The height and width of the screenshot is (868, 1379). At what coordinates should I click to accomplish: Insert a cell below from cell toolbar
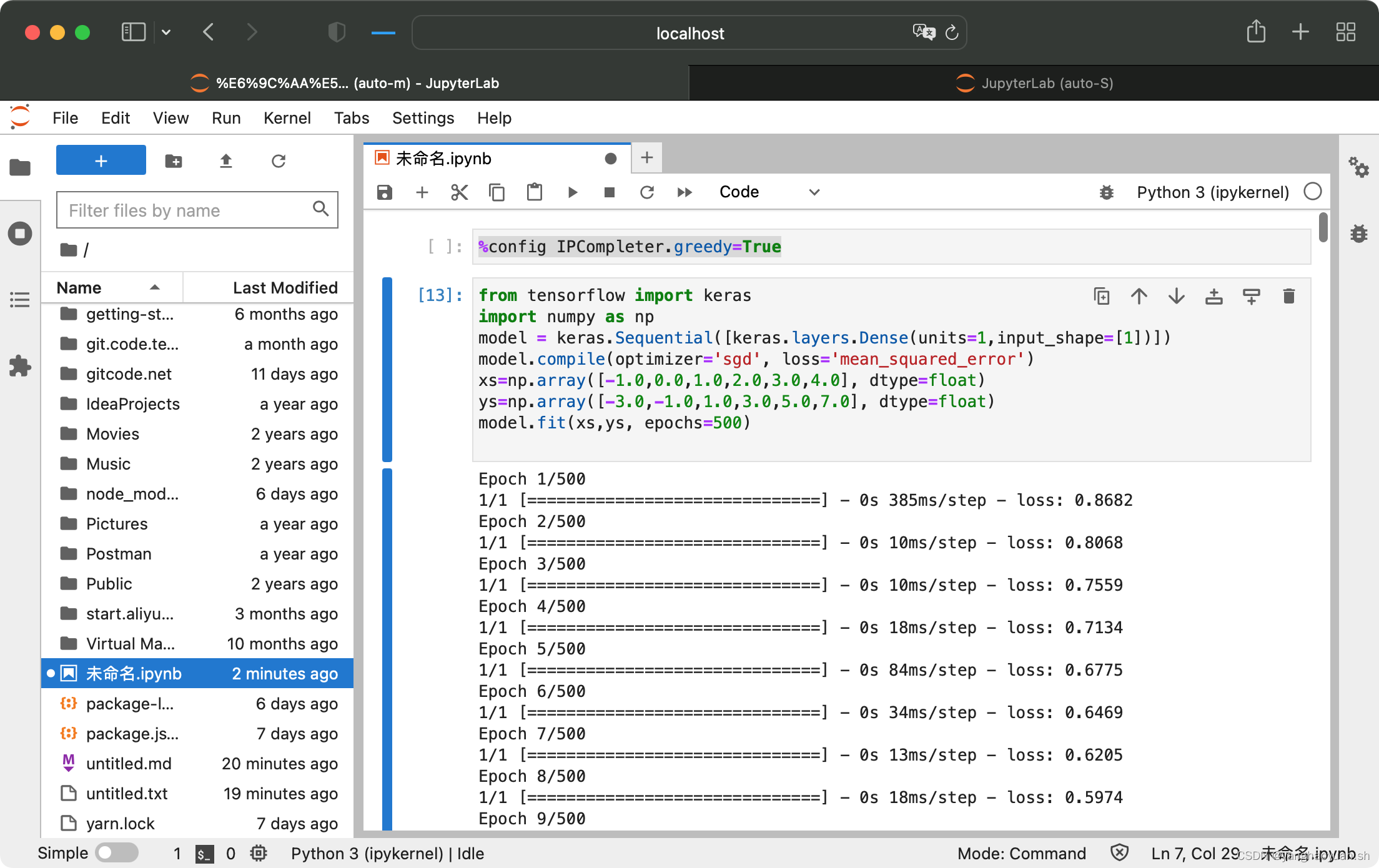(1252, 296)
